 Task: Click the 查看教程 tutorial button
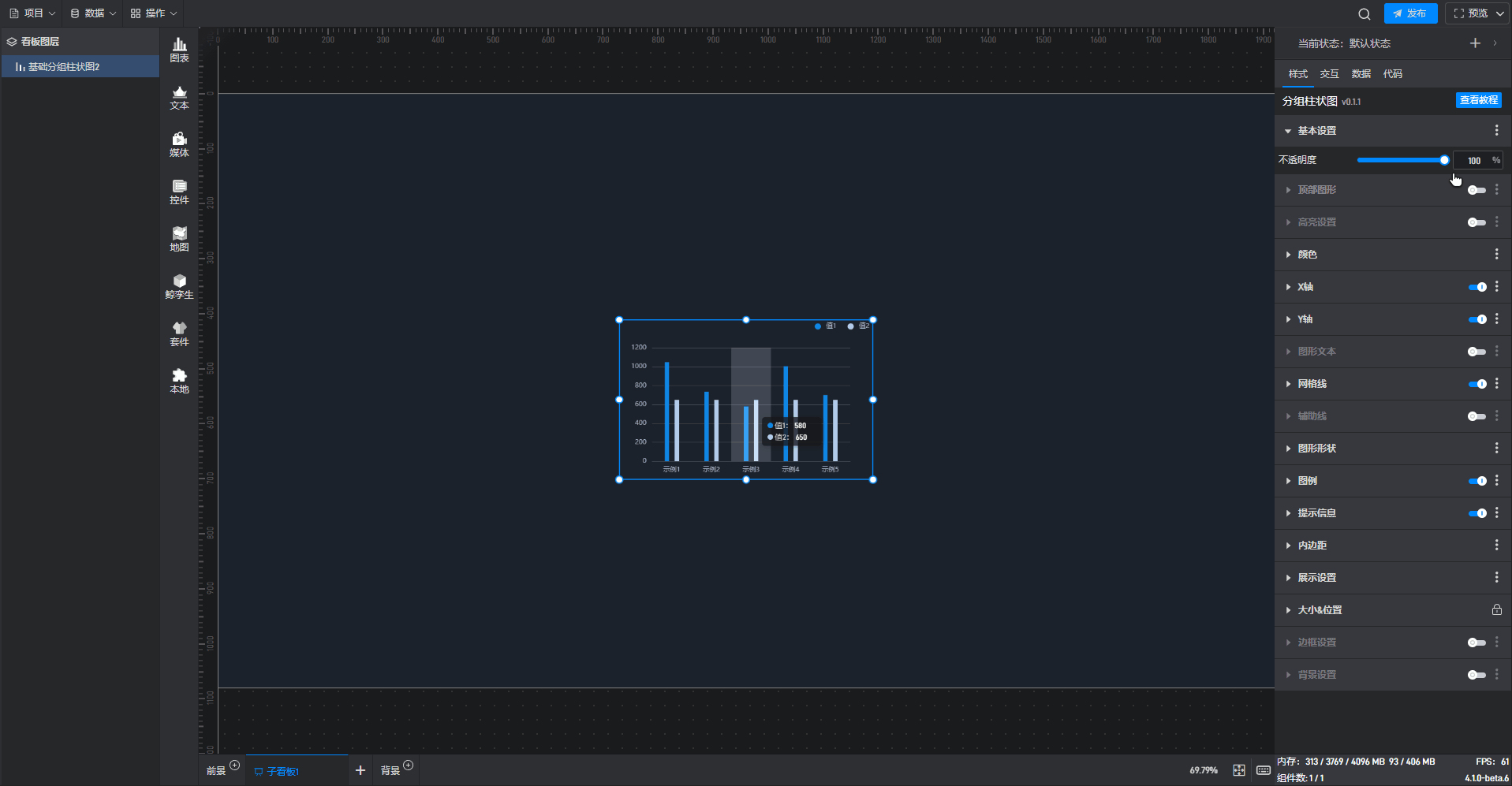pyautogui.click(x=1478, y=100)
